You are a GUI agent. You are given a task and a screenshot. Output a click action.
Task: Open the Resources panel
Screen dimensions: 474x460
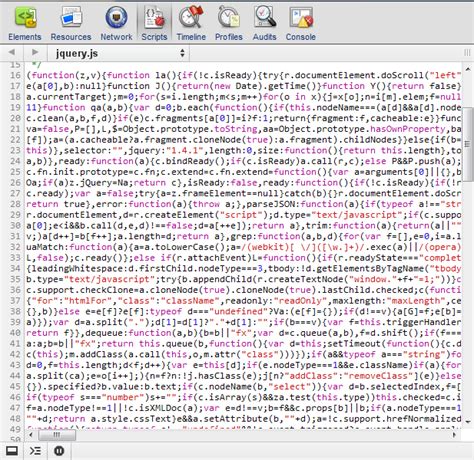[71, 23]
